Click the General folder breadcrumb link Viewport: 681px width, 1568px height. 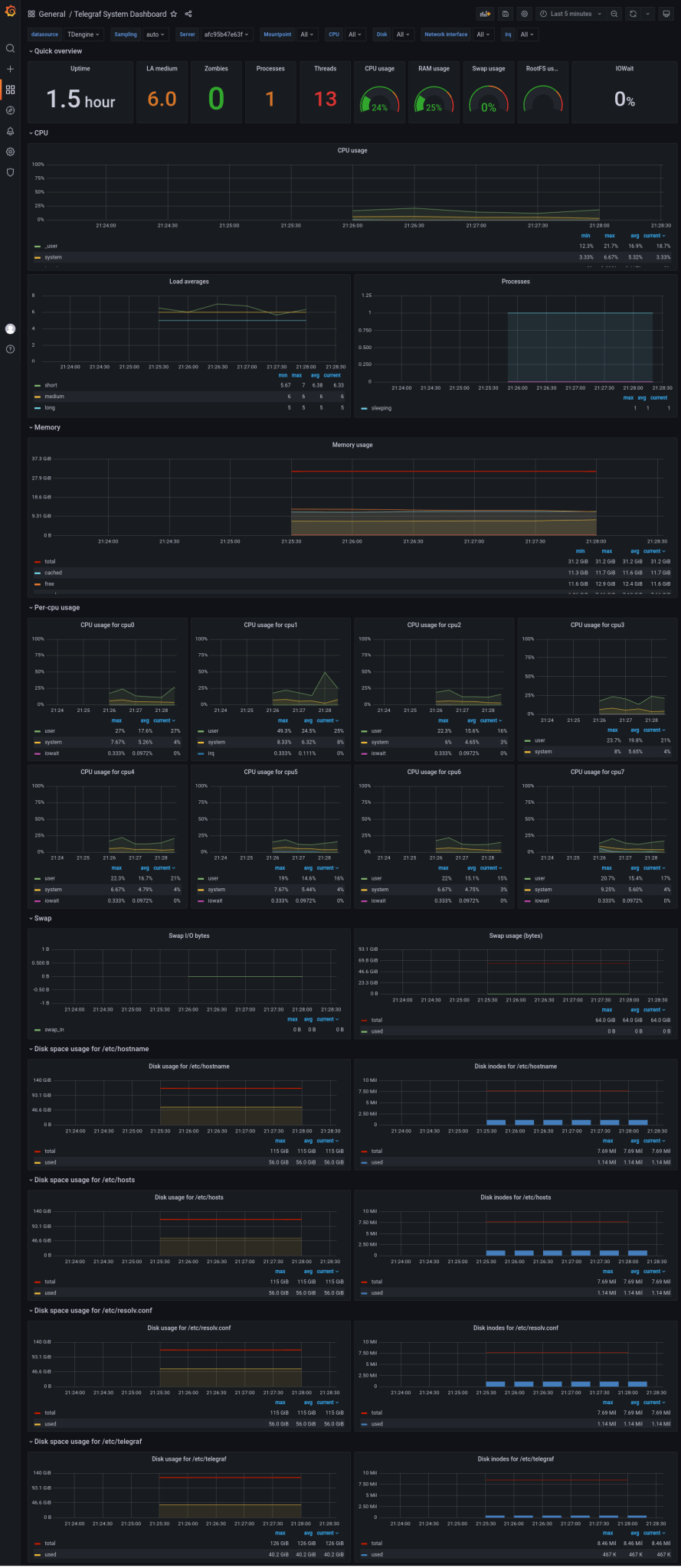click(x=52, y=14)
